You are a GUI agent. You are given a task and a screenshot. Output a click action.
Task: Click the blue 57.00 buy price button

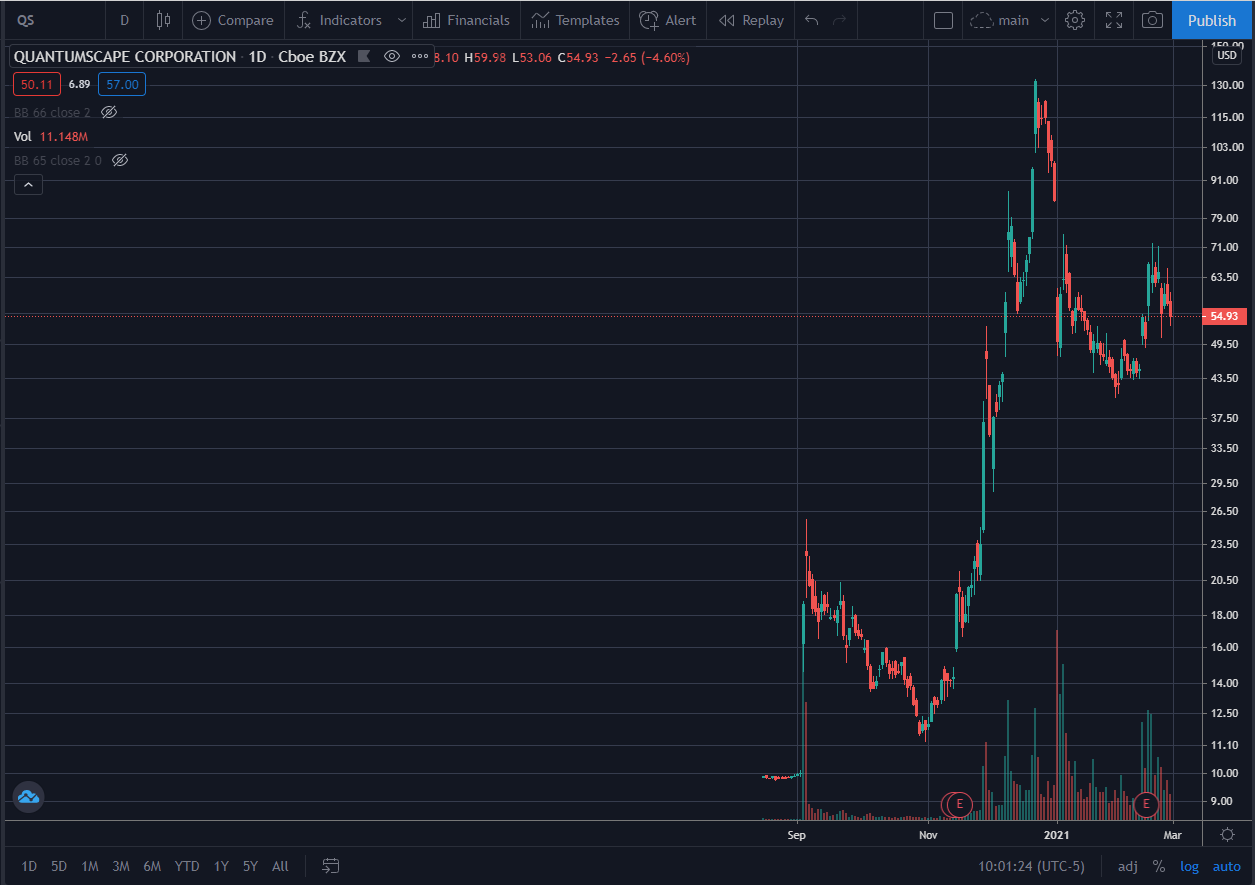(122, 85)
